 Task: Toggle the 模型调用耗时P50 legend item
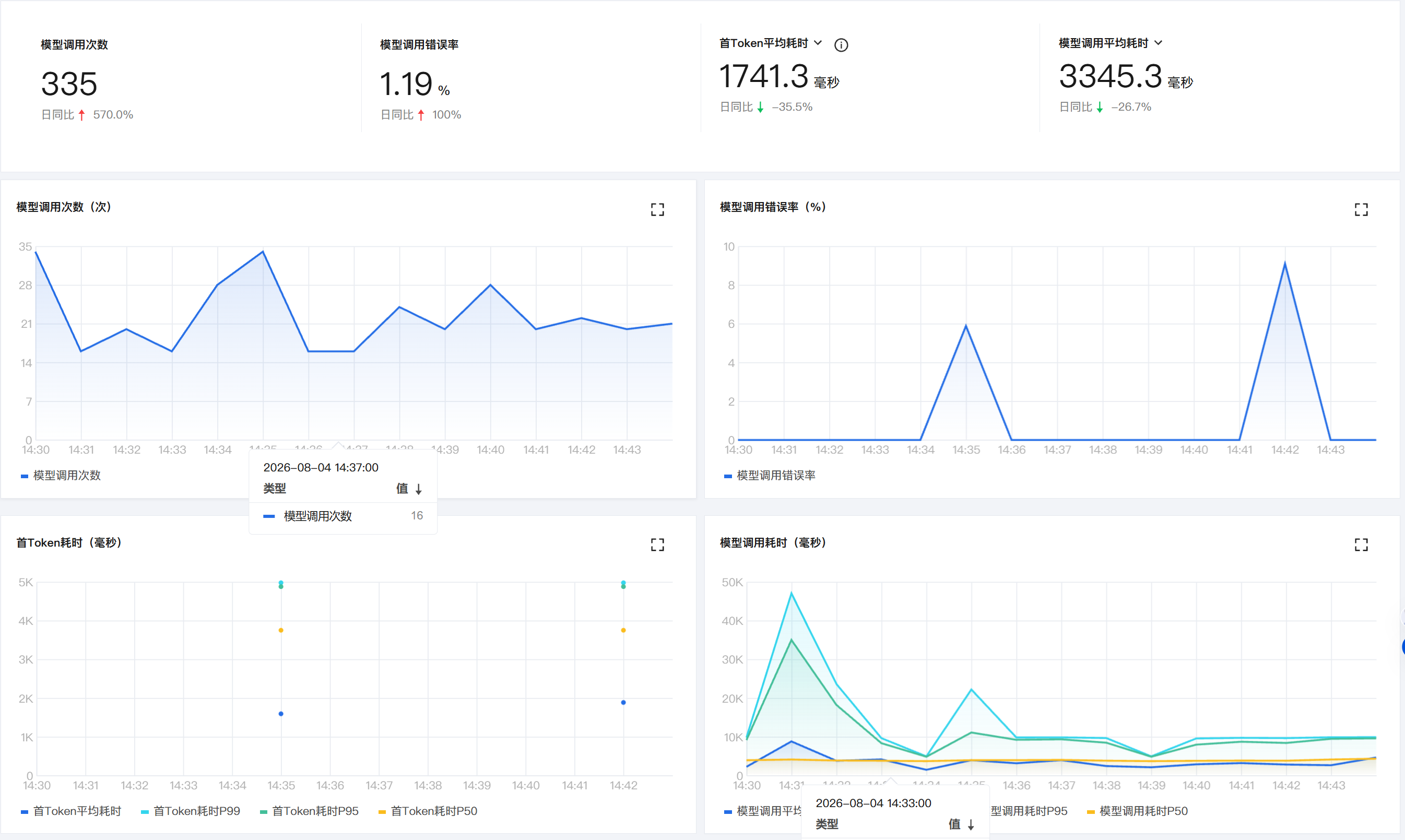tap(1137, 811)
